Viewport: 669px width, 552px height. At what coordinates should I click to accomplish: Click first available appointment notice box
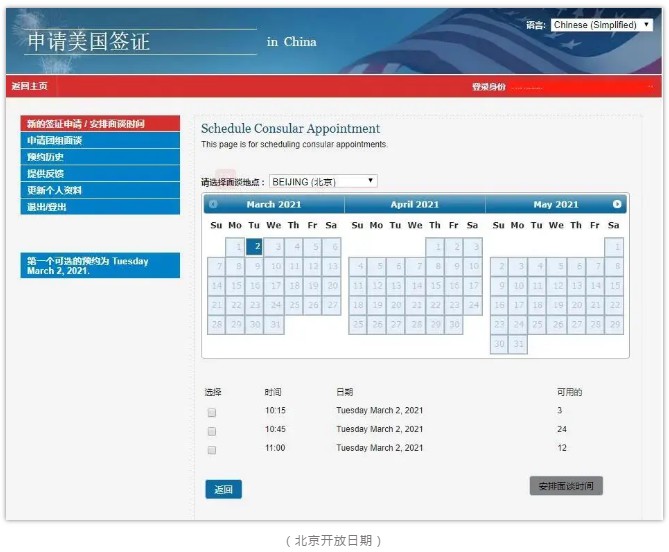[x=100, y=265]
